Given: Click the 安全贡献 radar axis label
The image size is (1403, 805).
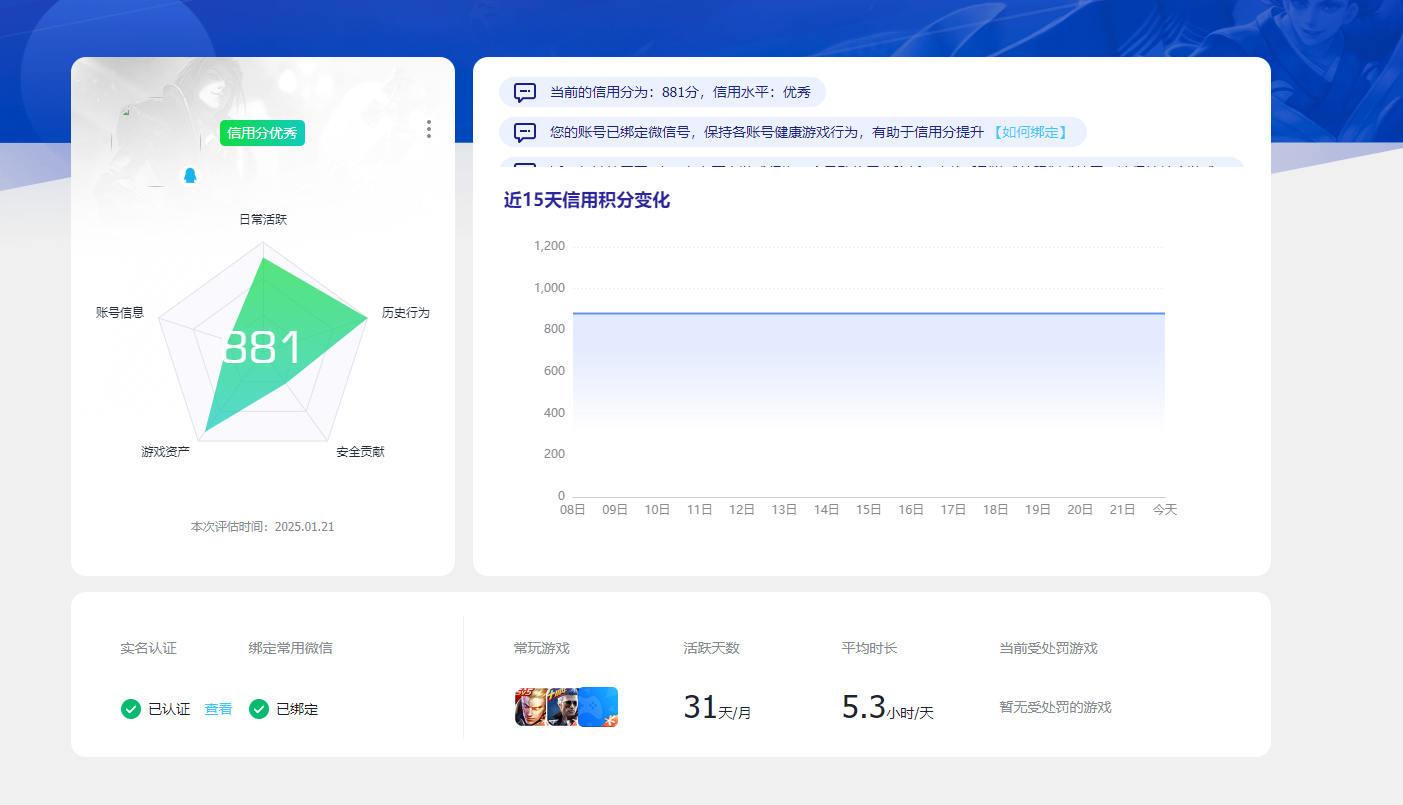Looking at the screenshot, I should click(361, 452).
